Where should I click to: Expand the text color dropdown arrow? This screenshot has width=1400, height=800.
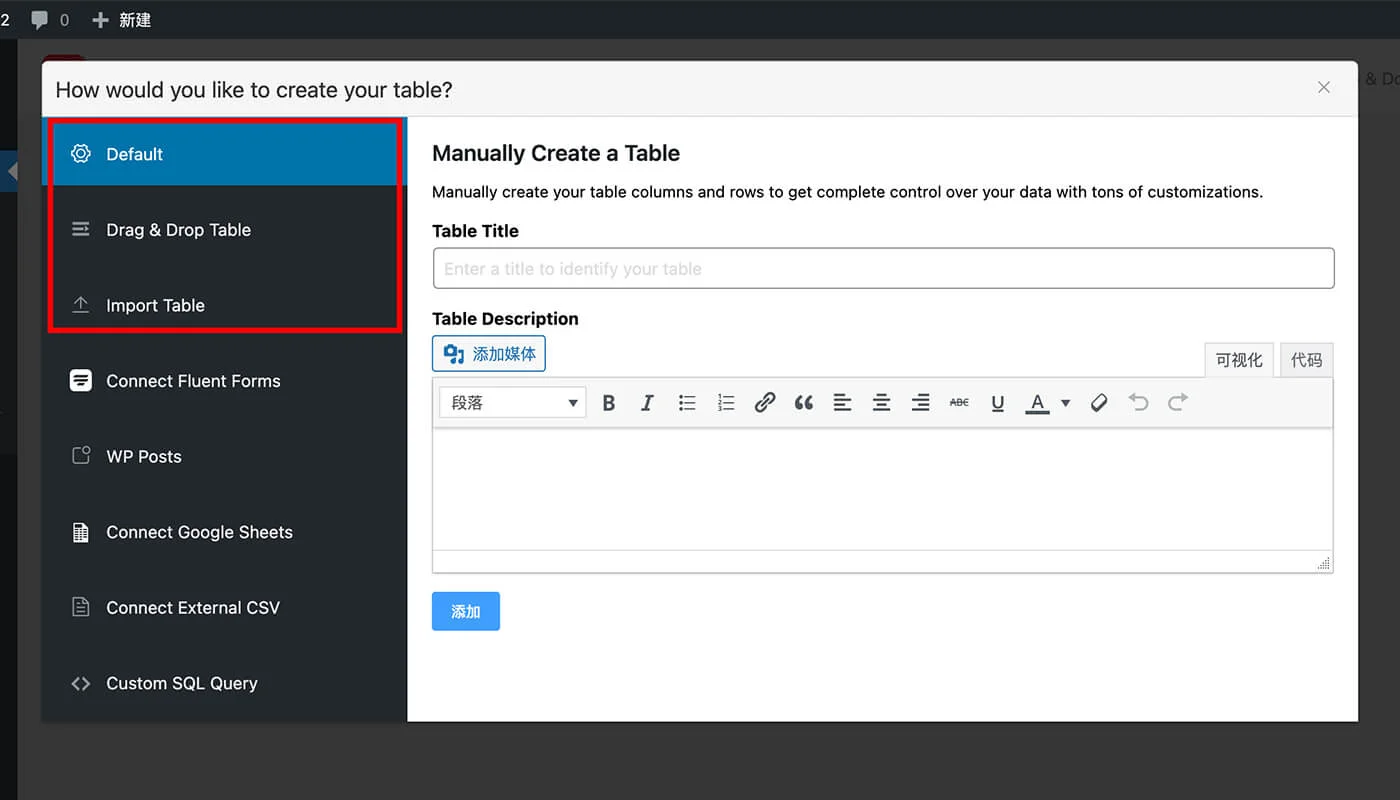[1066, 403]
